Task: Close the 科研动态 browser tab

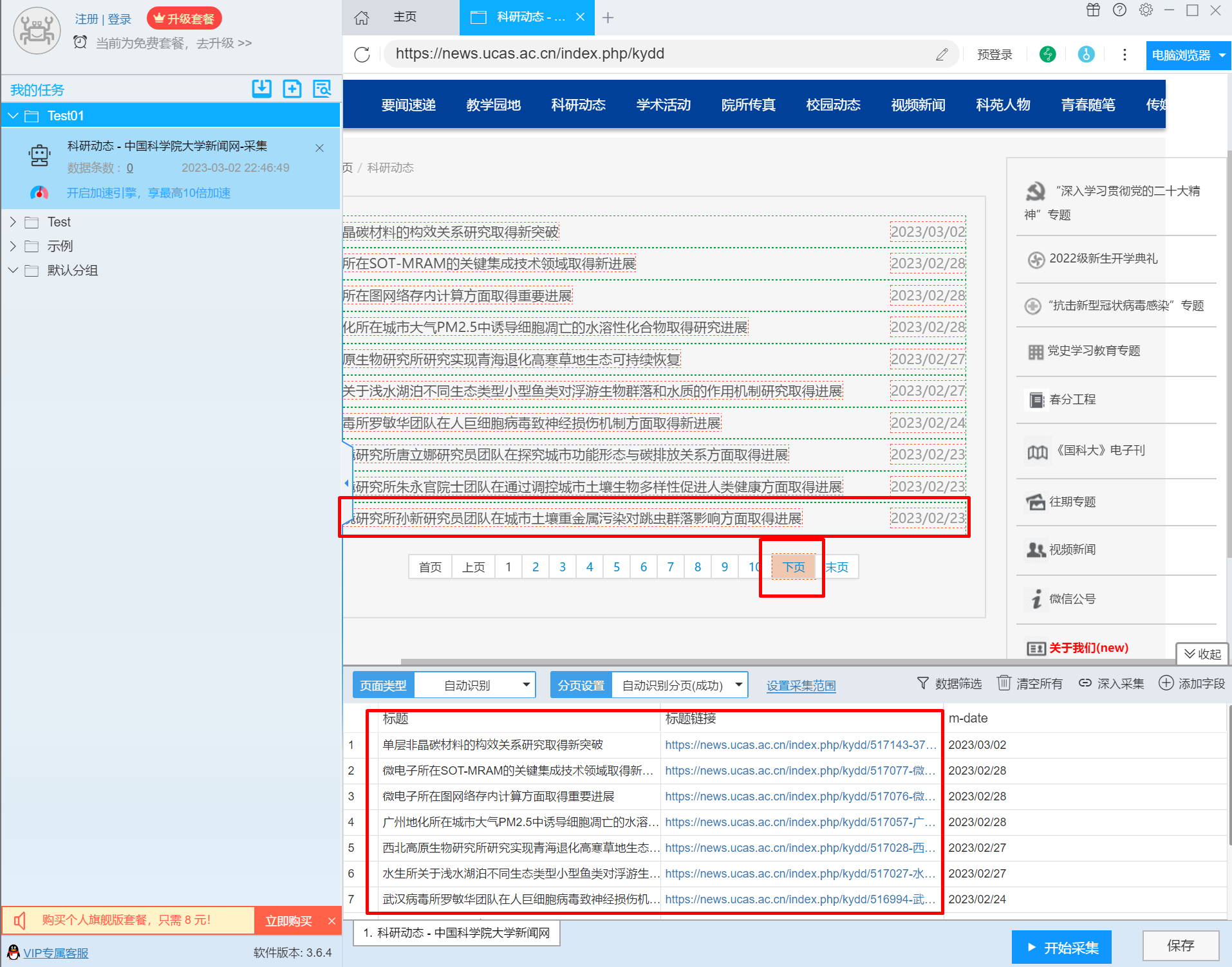Action: [580, 17]
